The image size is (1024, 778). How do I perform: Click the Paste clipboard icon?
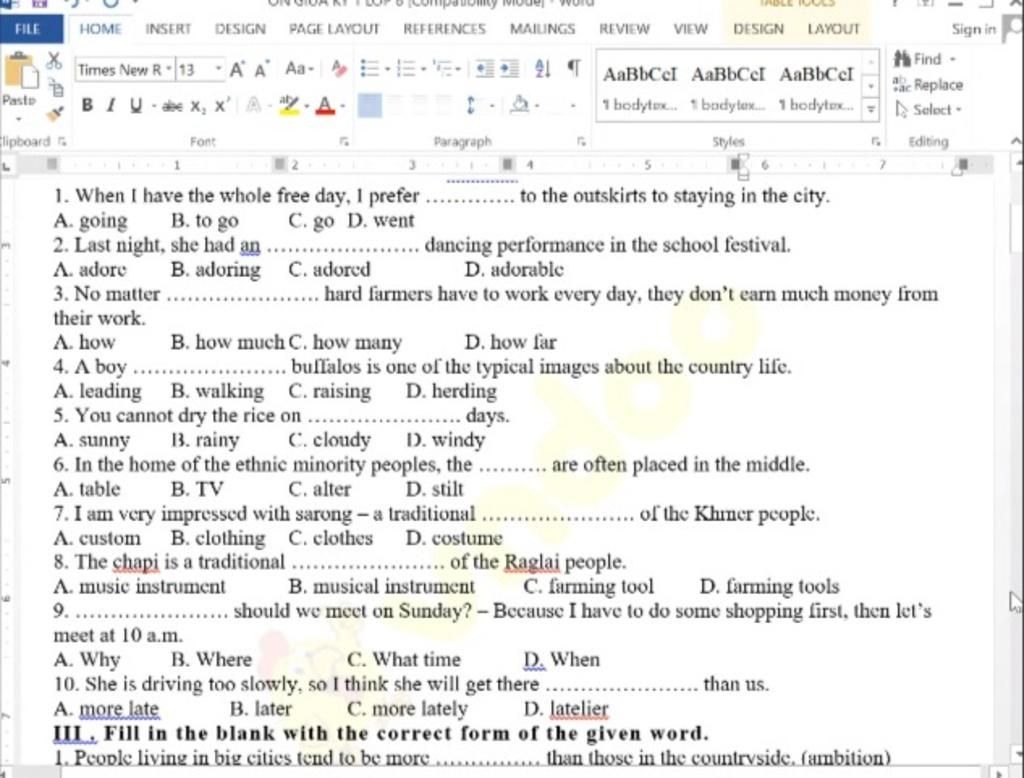click(20, 71)
